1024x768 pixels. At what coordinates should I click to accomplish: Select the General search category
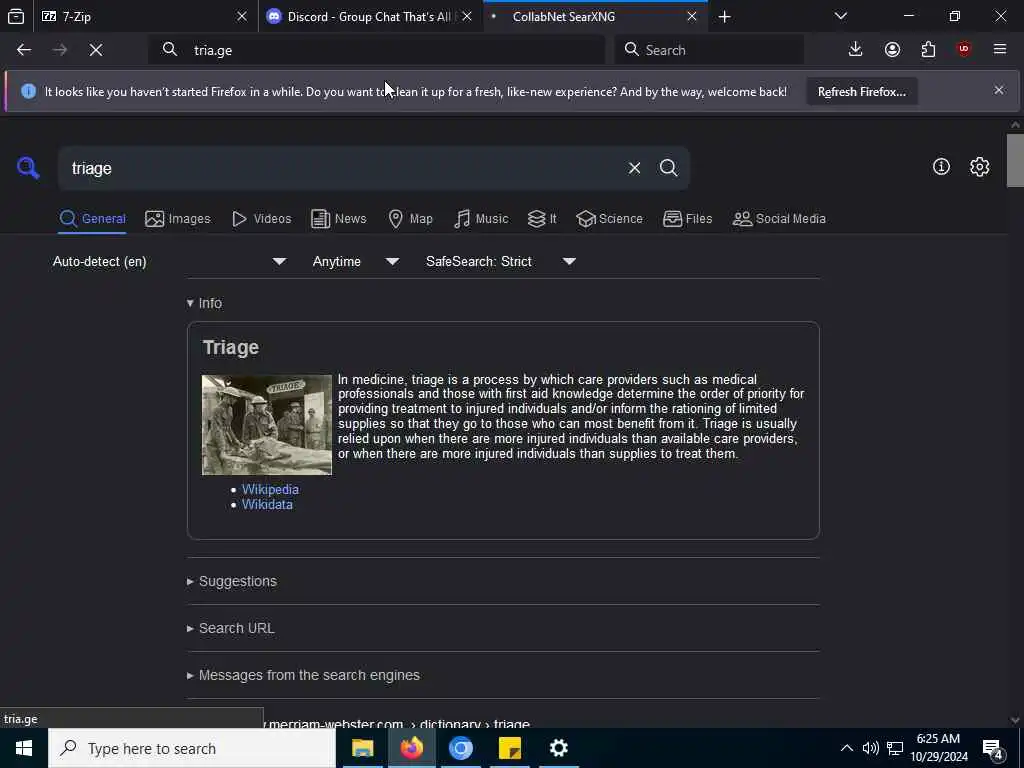(92, 219)
